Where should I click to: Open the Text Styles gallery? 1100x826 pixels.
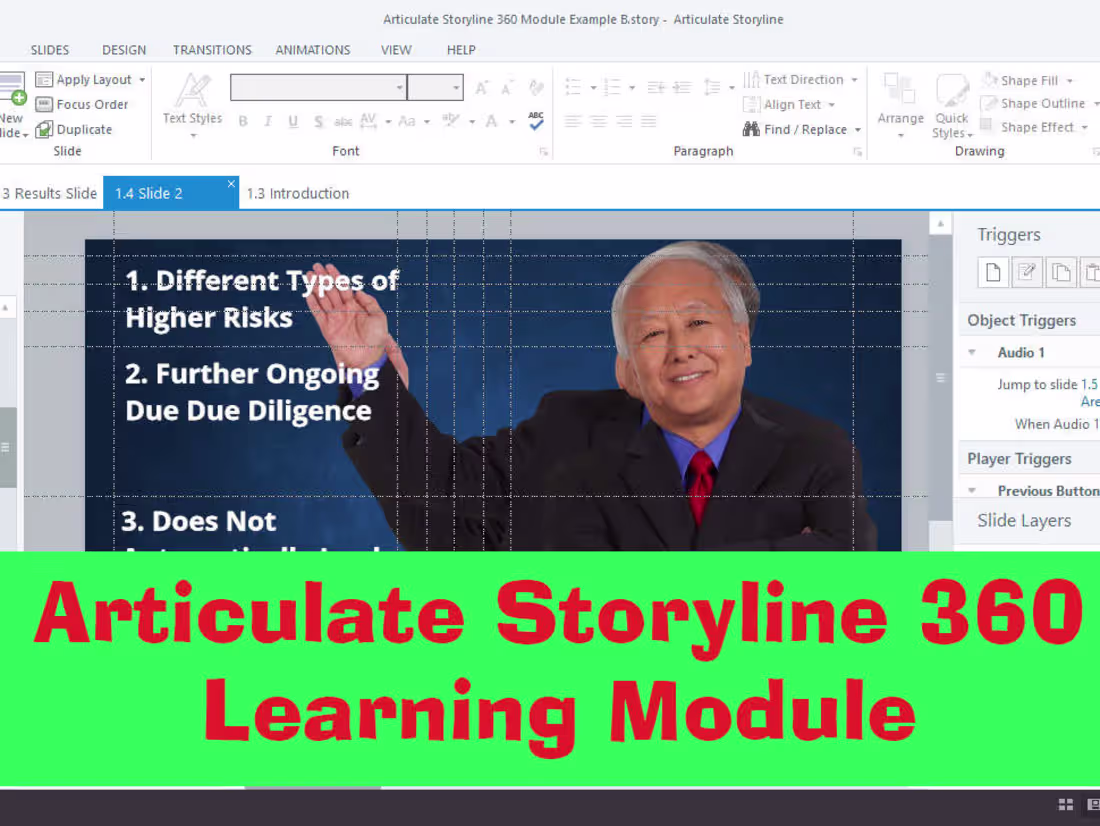pos(192,104)
